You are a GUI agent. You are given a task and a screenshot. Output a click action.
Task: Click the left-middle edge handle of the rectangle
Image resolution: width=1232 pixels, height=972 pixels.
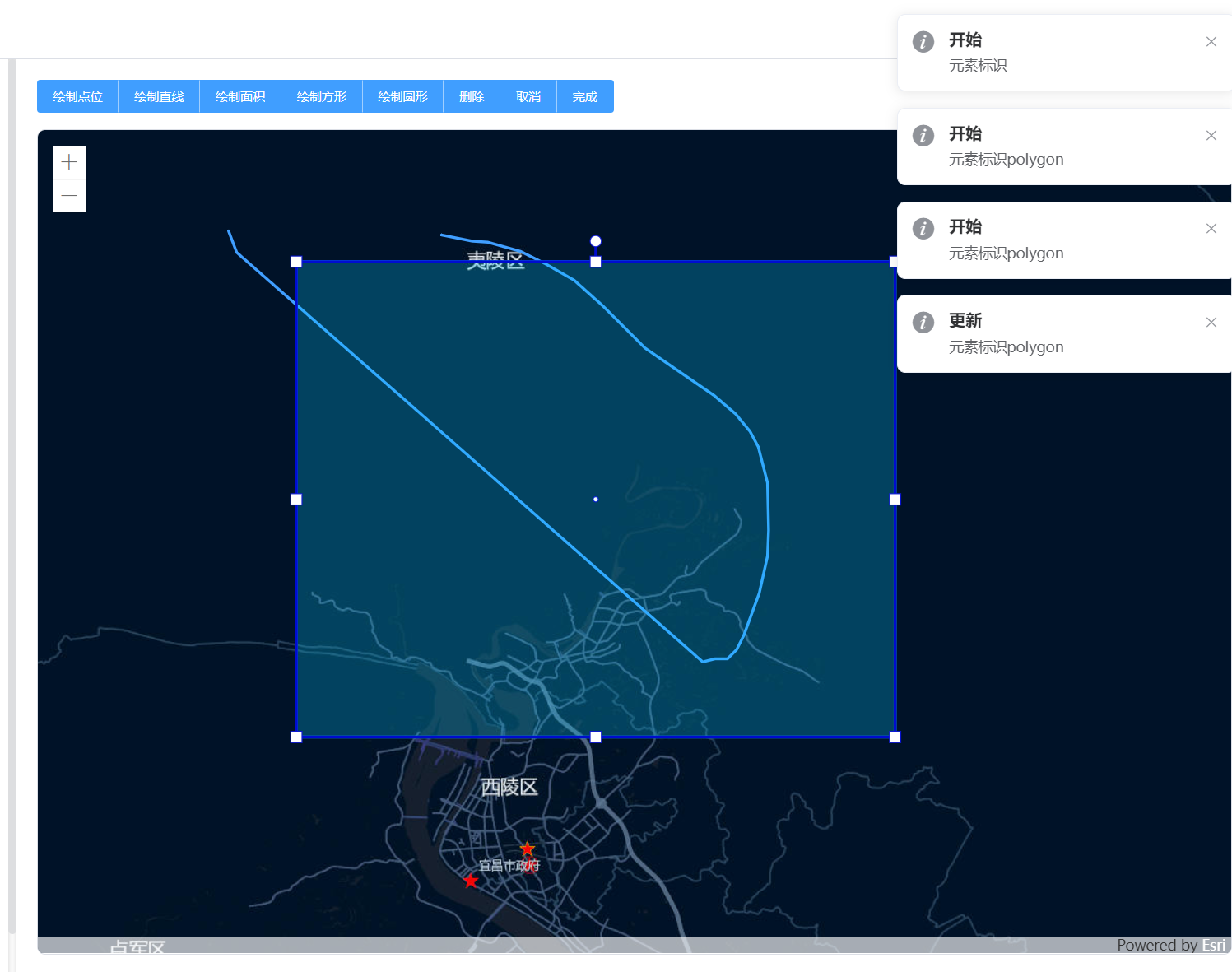tap(296, 500)
